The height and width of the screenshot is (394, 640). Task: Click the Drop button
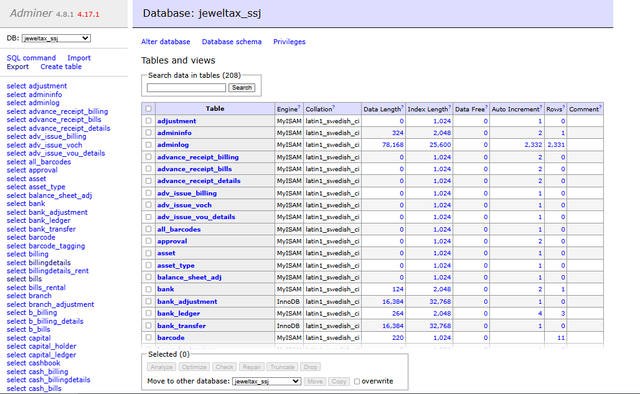click(310, 367)
